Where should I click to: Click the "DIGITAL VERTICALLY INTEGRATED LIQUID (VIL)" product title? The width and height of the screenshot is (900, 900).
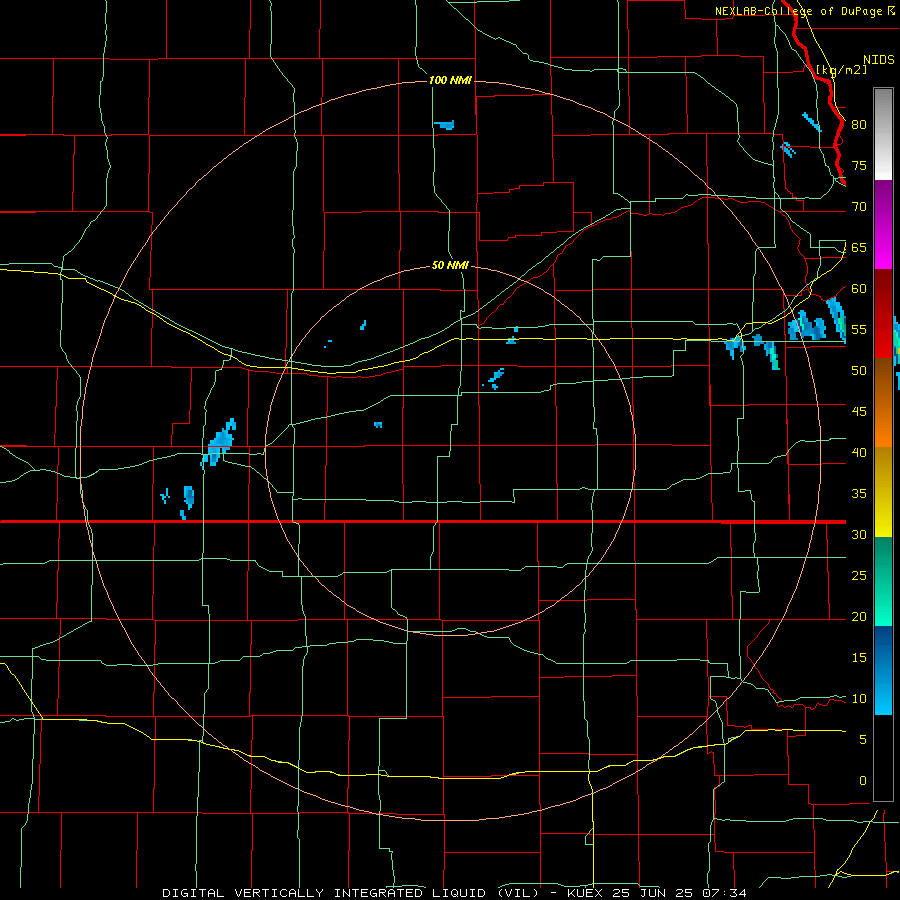tap(351, 893)
